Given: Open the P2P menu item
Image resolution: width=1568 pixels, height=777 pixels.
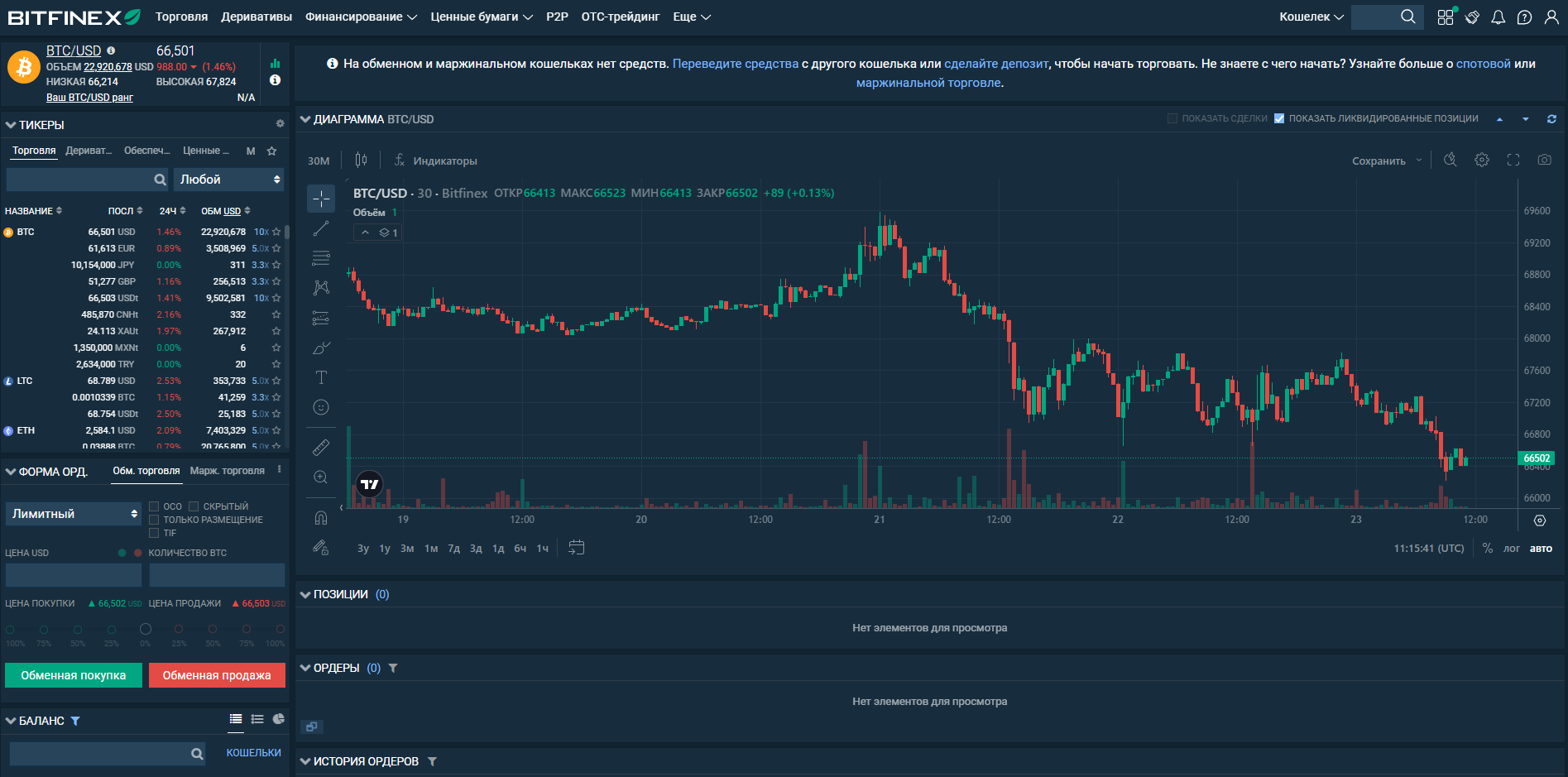Looking at the screenshot, I should [557, 17].
